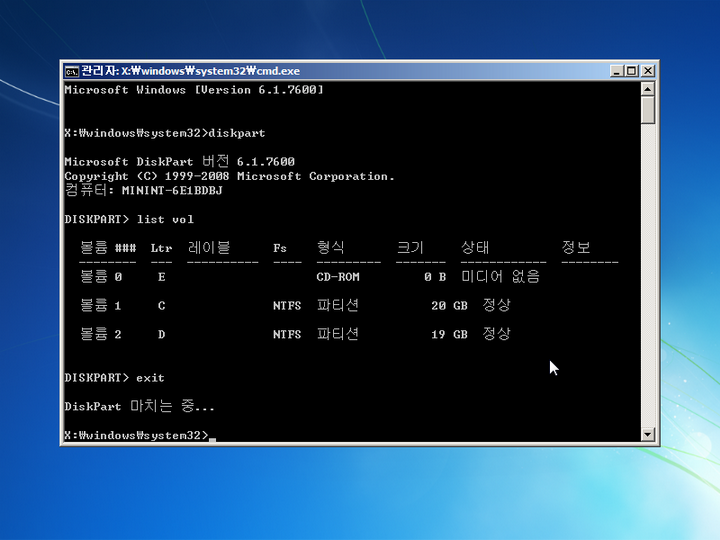This screenshot has height=540, width=720.
Task: Click the 'list vol' command line
Action: 129,219
